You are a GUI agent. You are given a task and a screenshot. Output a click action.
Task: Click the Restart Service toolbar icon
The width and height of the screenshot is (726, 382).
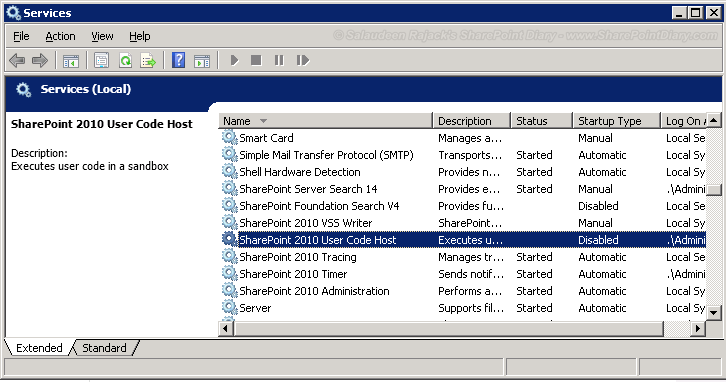coord(302,60)
